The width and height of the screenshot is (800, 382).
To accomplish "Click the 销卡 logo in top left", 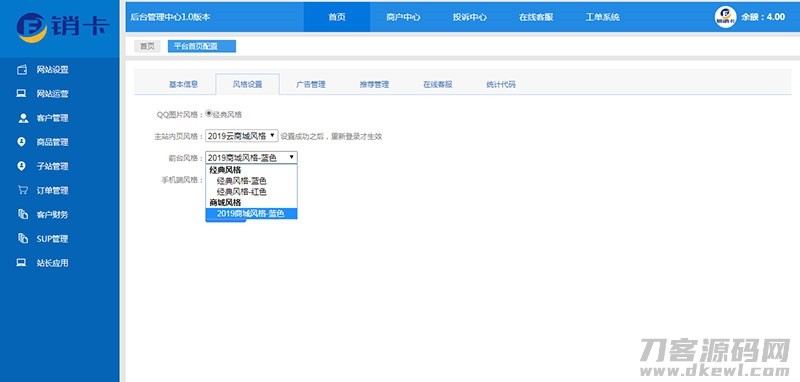I will pyautogui.click(x=62, y=27).
